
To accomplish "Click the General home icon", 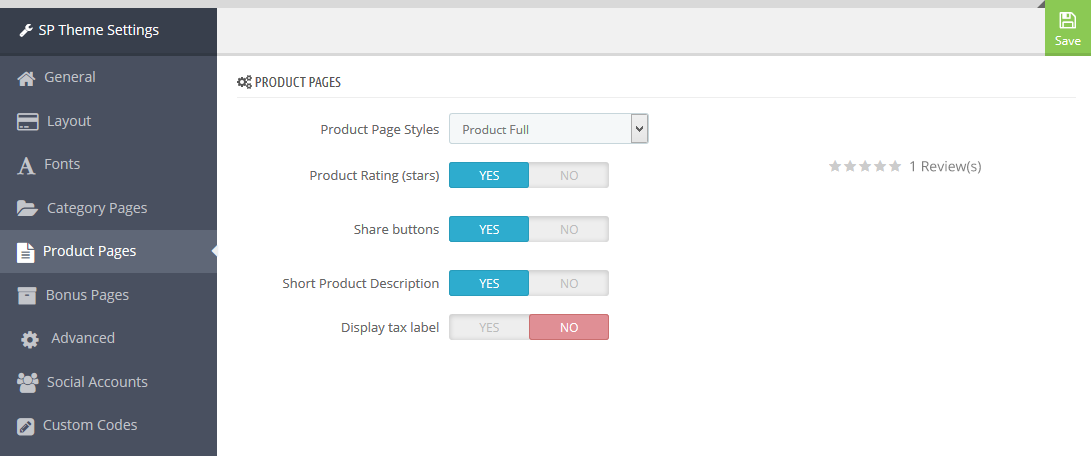I will (26, 79).
